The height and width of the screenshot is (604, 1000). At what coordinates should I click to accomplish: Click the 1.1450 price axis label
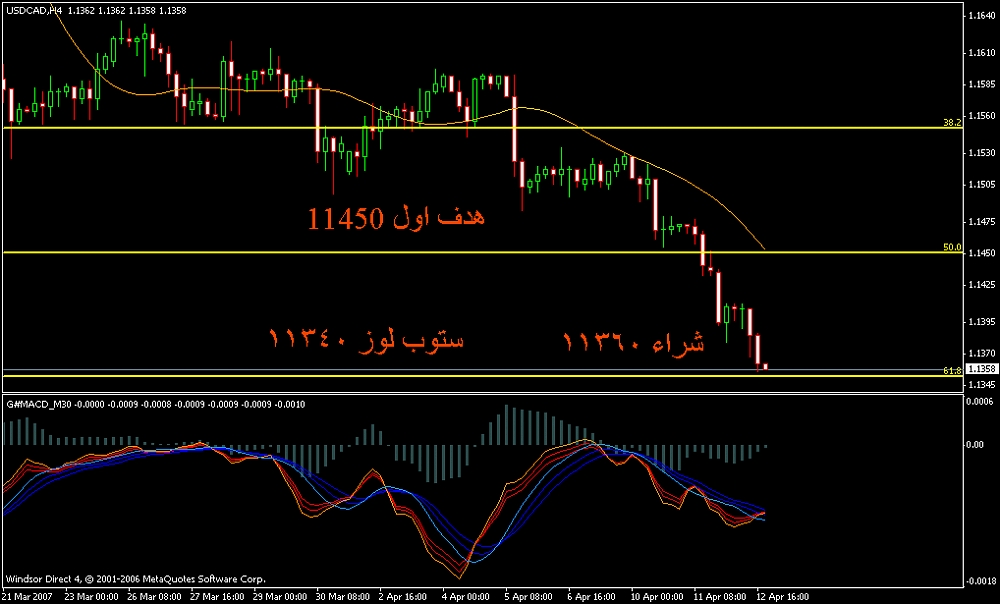tap(981, 253)
